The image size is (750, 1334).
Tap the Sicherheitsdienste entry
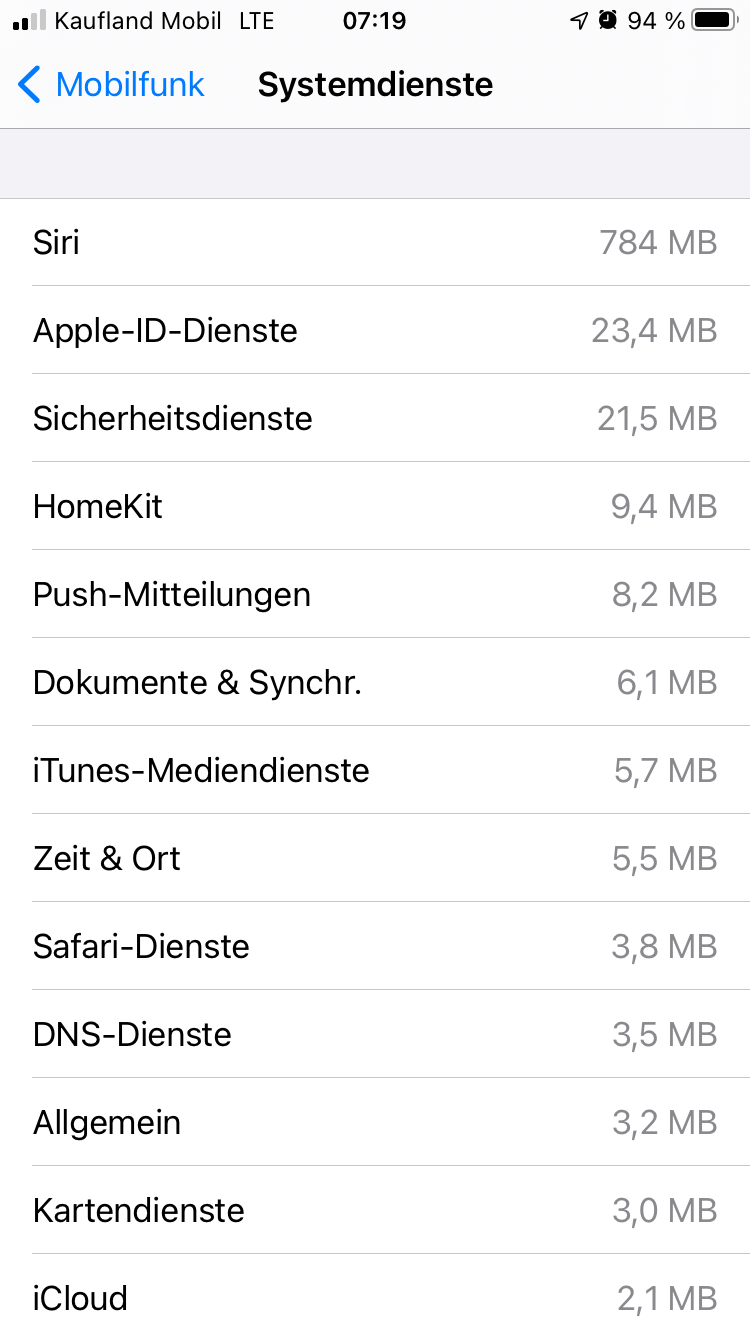(375, 418)
